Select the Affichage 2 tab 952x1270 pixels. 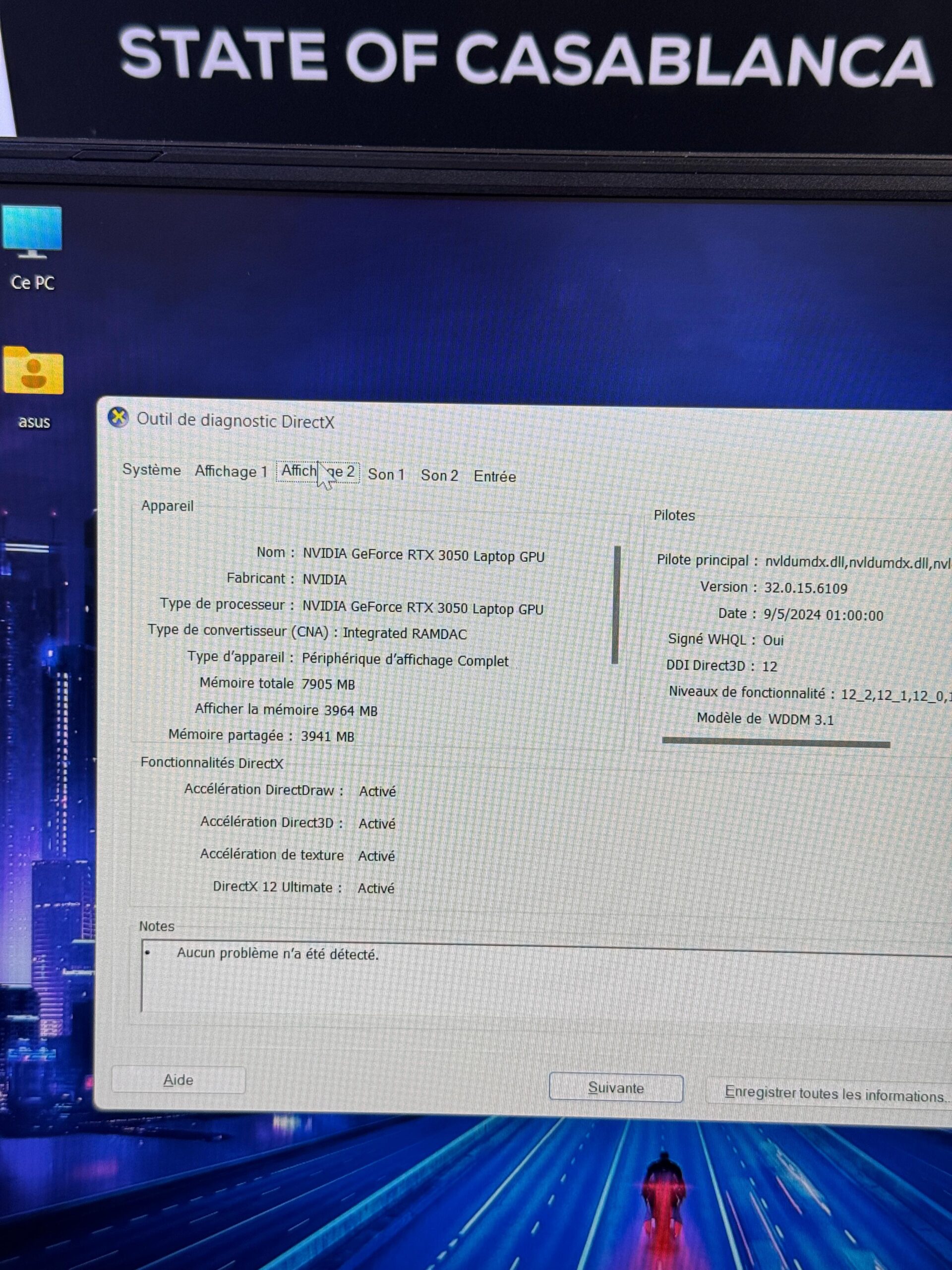point(318,472)
